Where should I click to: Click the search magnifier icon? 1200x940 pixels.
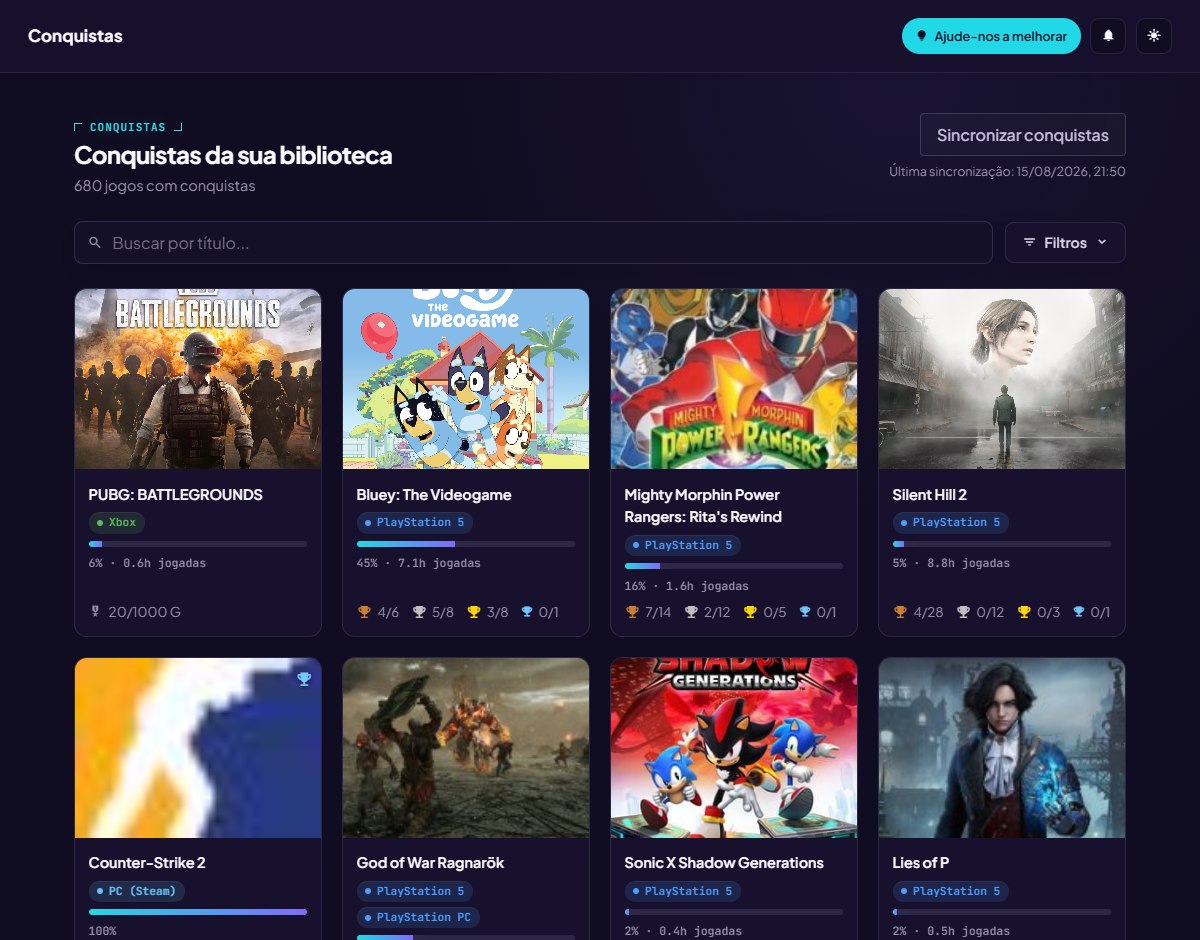pyautogui.click(x=95, y=243)
